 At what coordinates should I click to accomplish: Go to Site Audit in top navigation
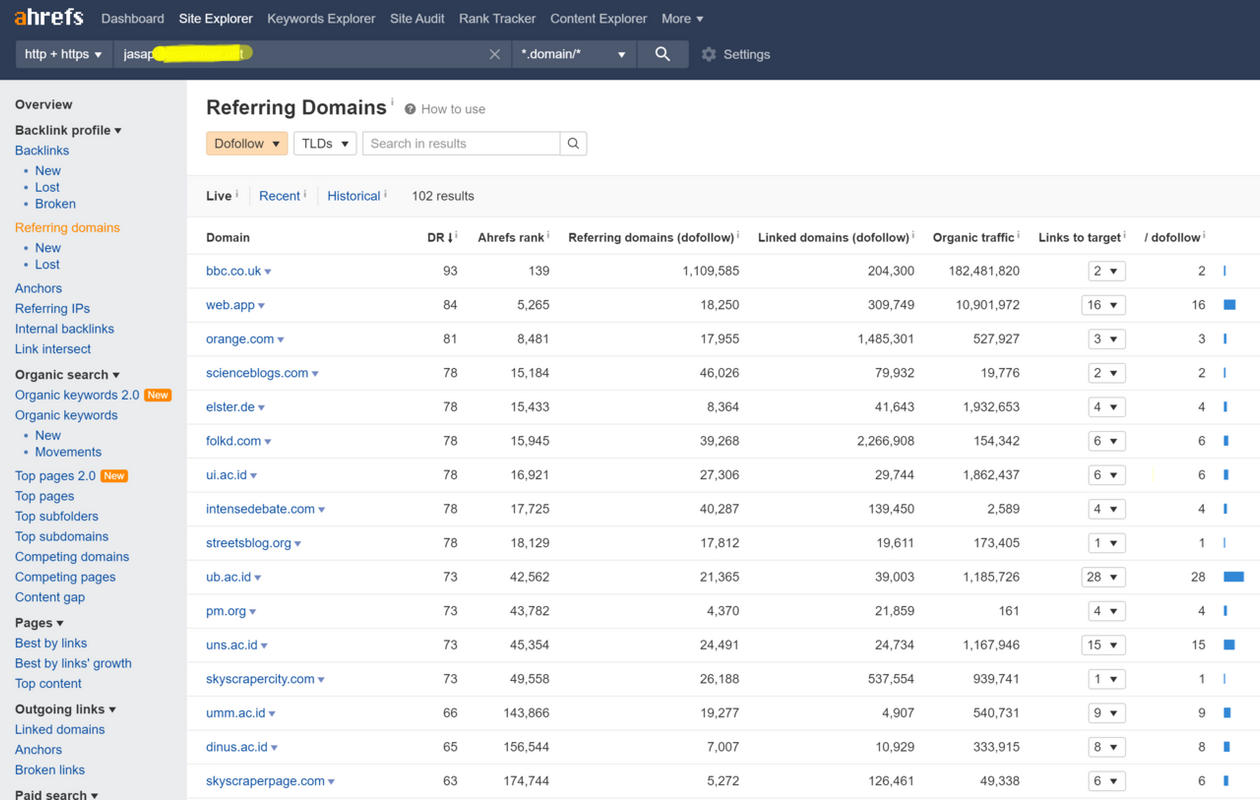(x=417, y=18)
